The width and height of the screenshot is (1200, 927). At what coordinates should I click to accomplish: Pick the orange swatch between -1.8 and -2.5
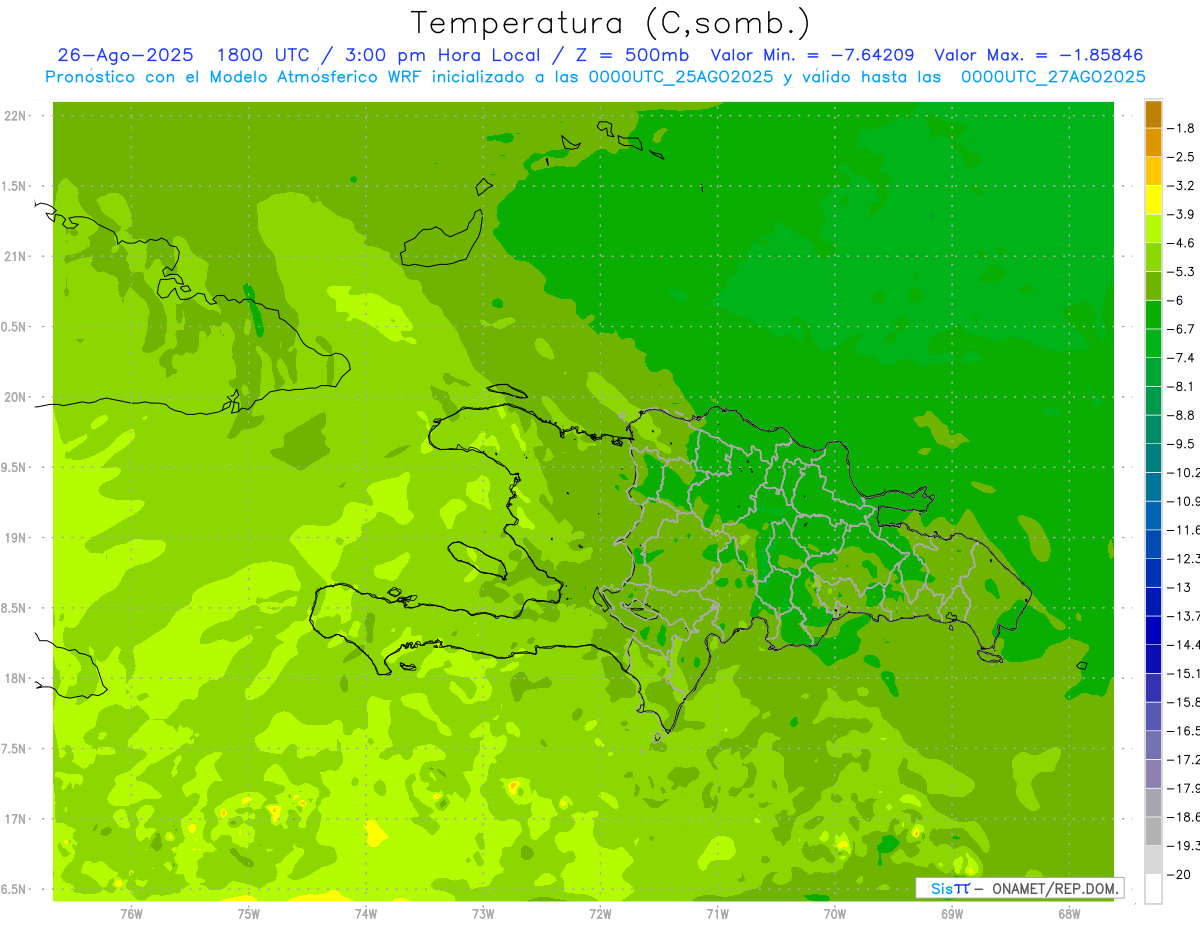coord(1153,143)
